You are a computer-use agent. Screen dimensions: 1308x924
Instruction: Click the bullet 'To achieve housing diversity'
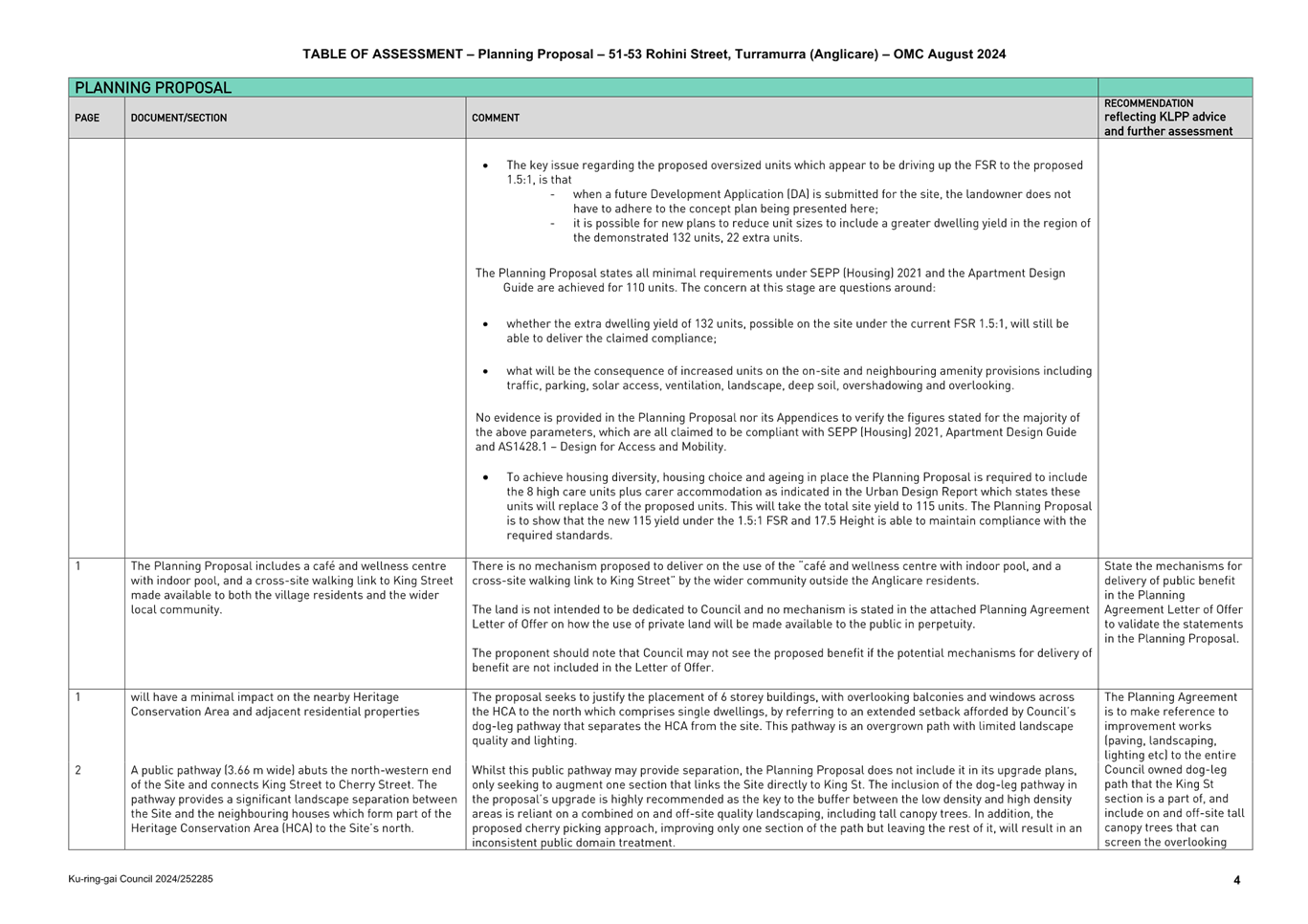[x=799, y=506]
